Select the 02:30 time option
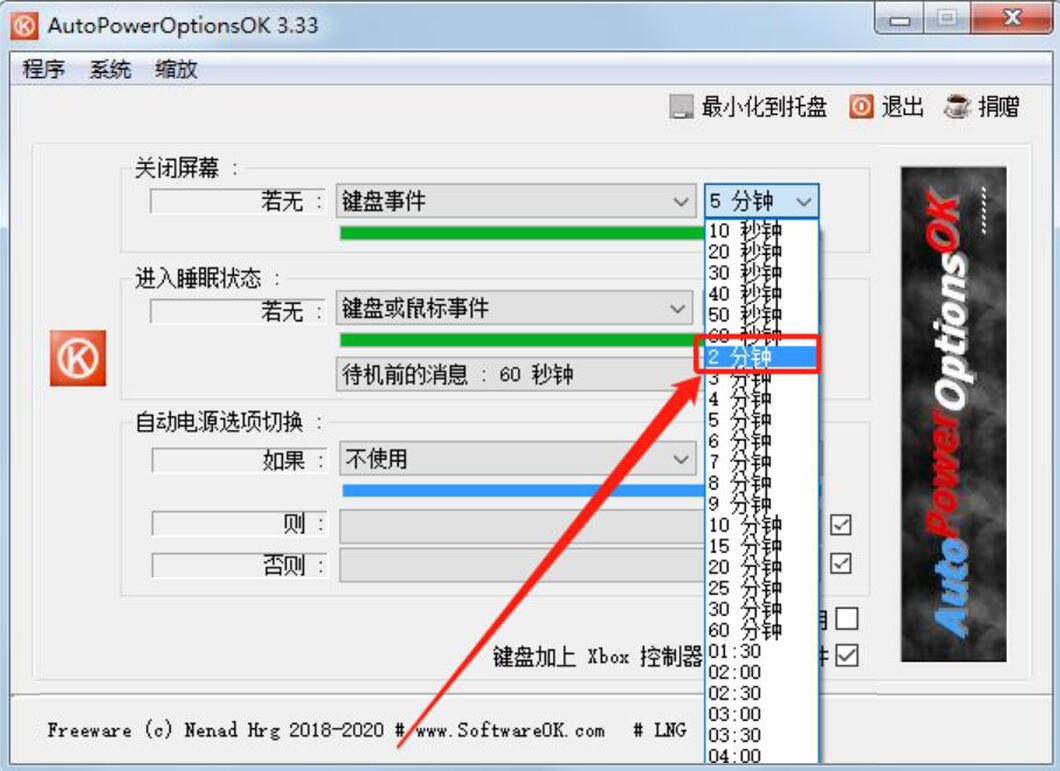This screenshot has width=1060, height=771. (x=761, y=693)
